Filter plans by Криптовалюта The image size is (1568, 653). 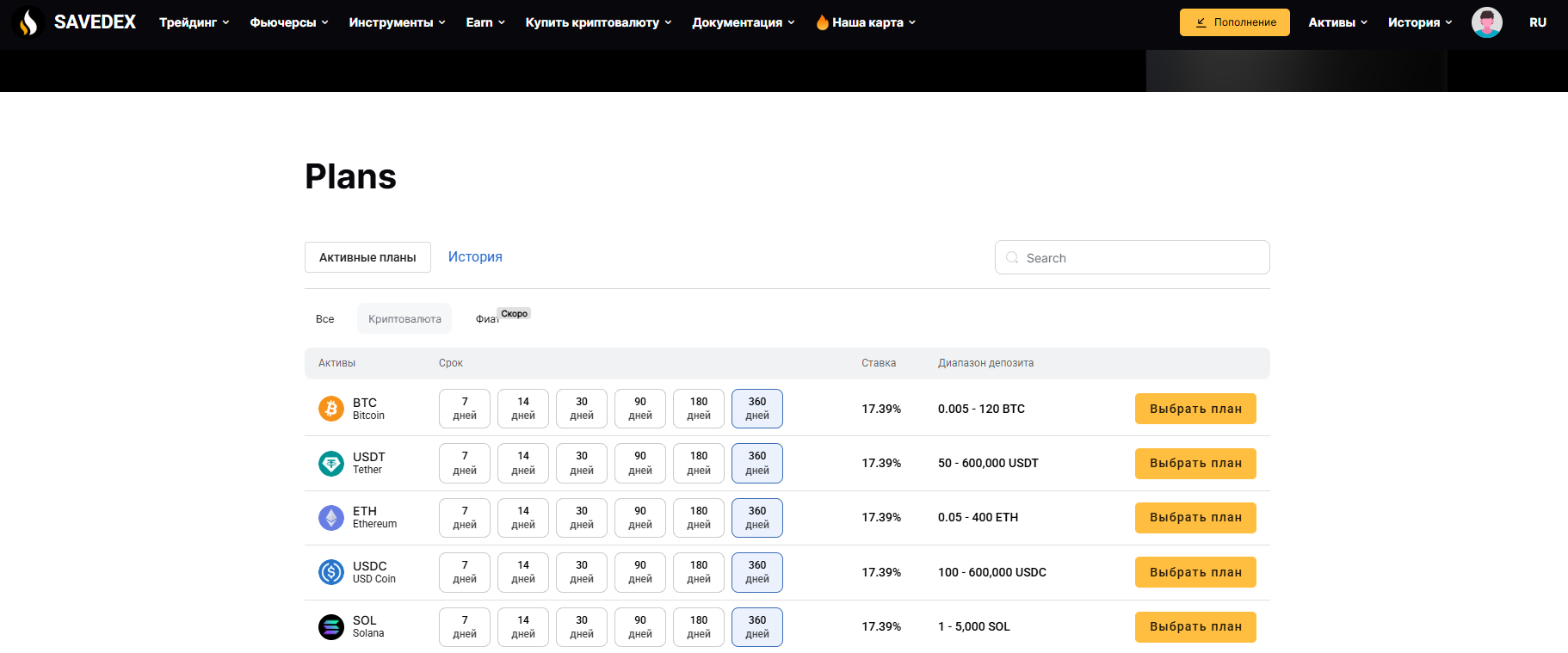pyautogui.click(x=404, y=318)
